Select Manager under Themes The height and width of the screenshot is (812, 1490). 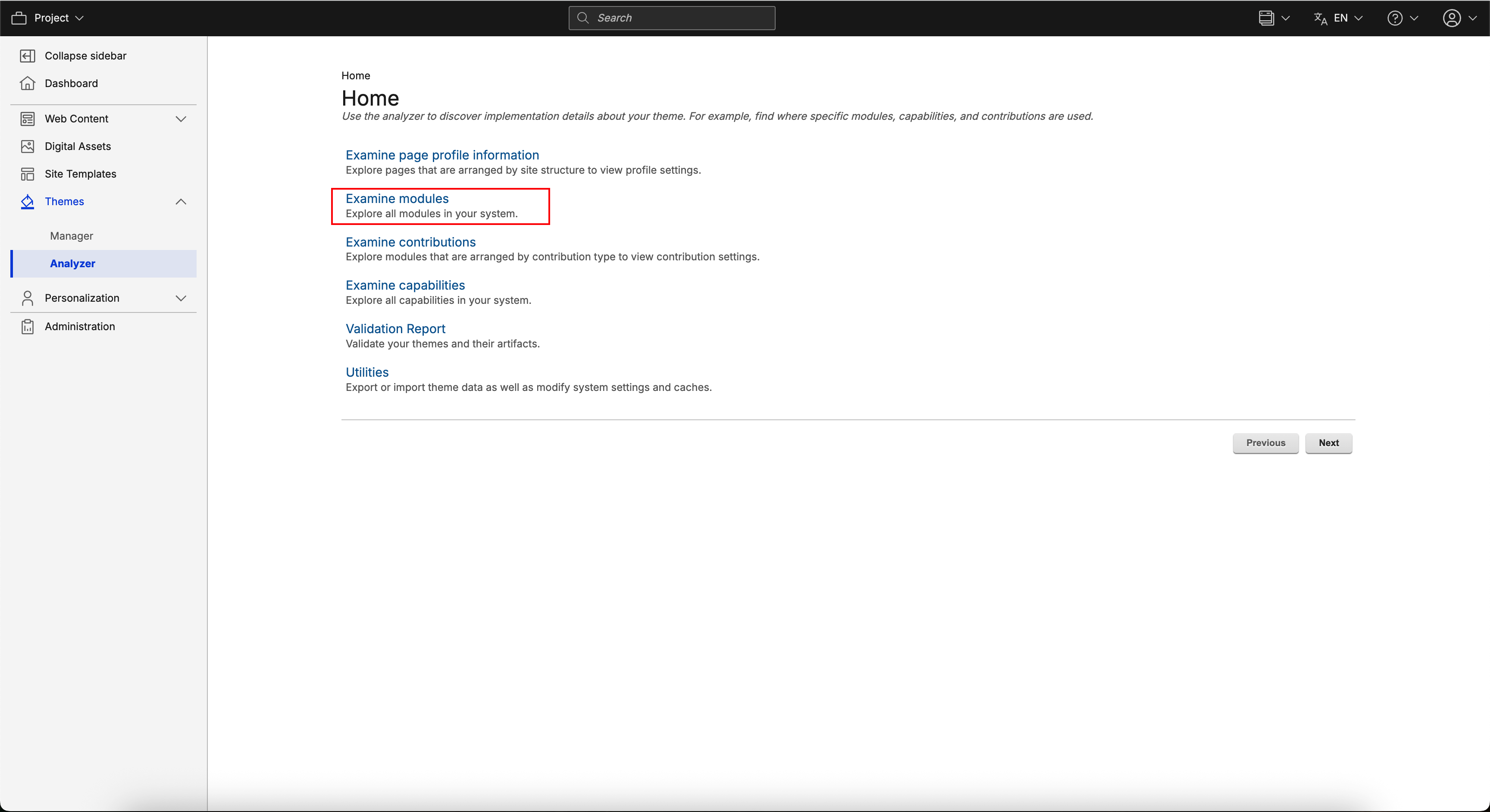[x=71, y=236]
